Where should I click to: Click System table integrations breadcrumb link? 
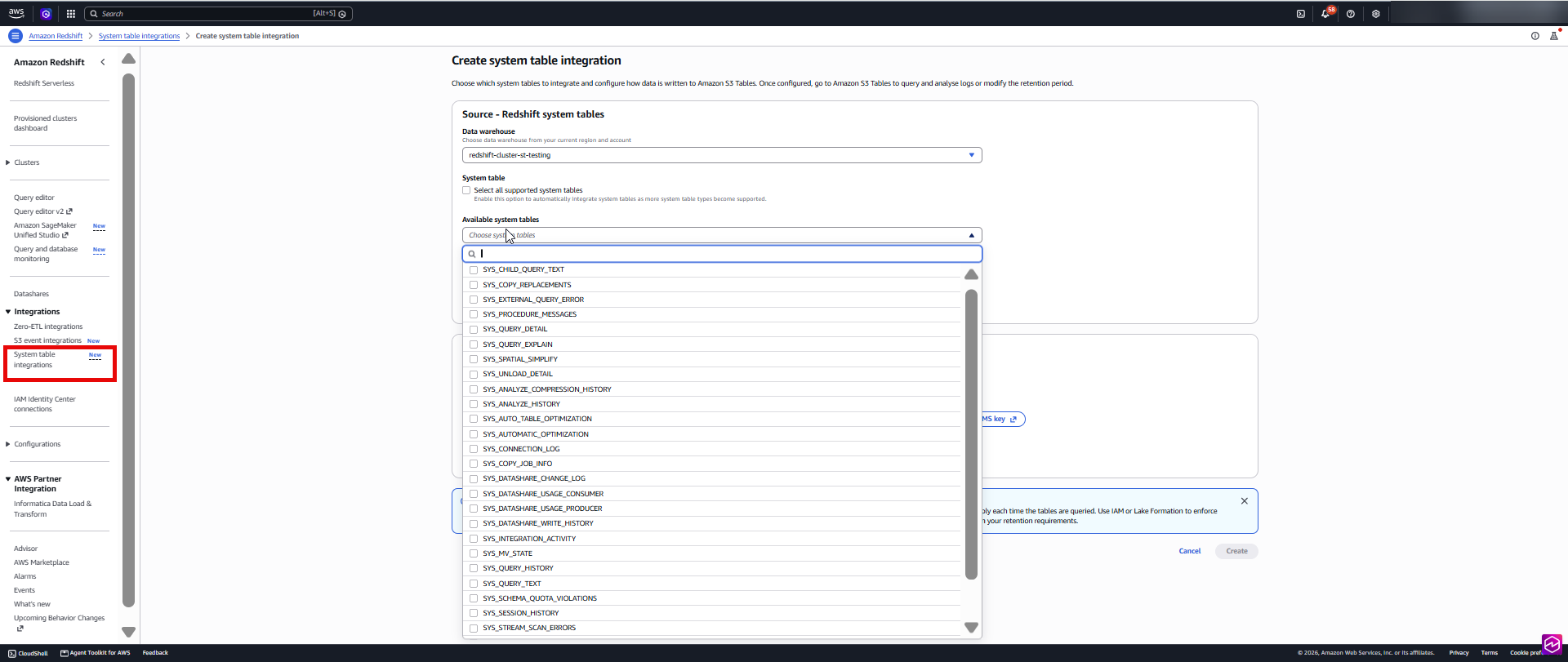(139, 36)
